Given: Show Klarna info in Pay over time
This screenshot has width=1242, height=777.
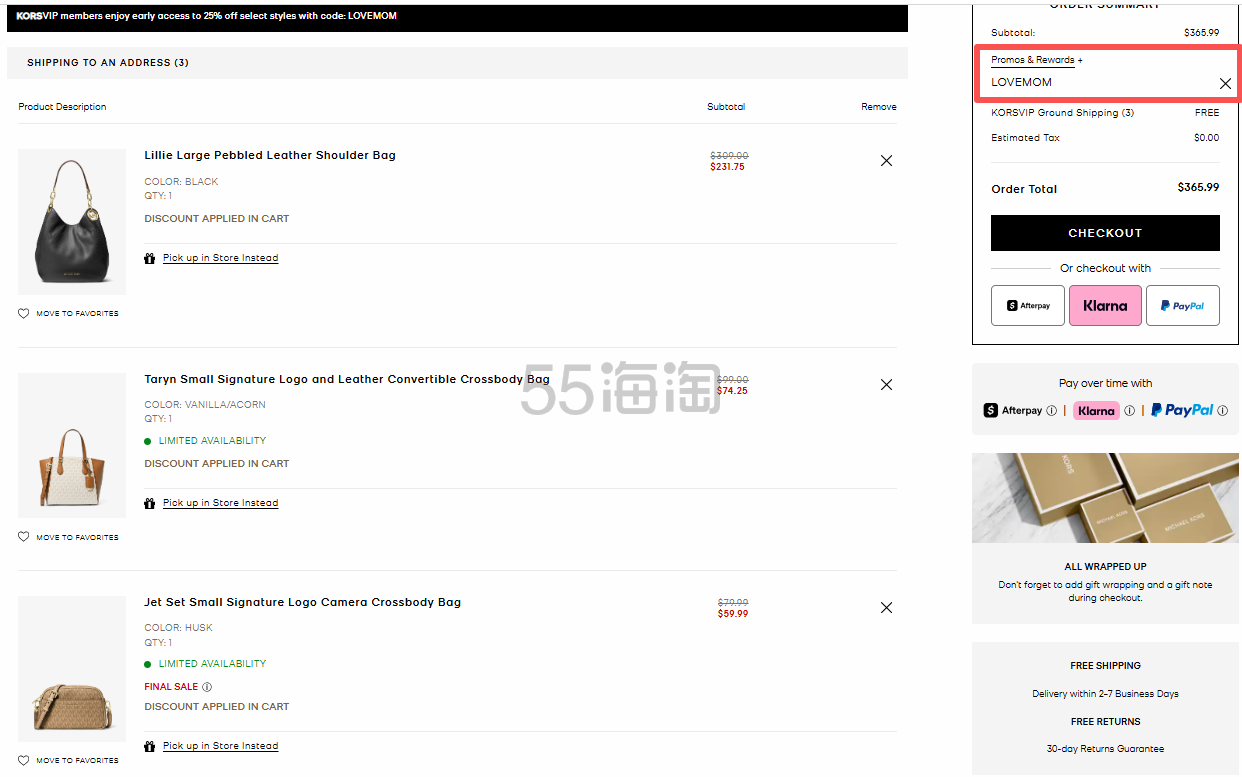Looking at the screenshot, I should (x=1129, y=411).
